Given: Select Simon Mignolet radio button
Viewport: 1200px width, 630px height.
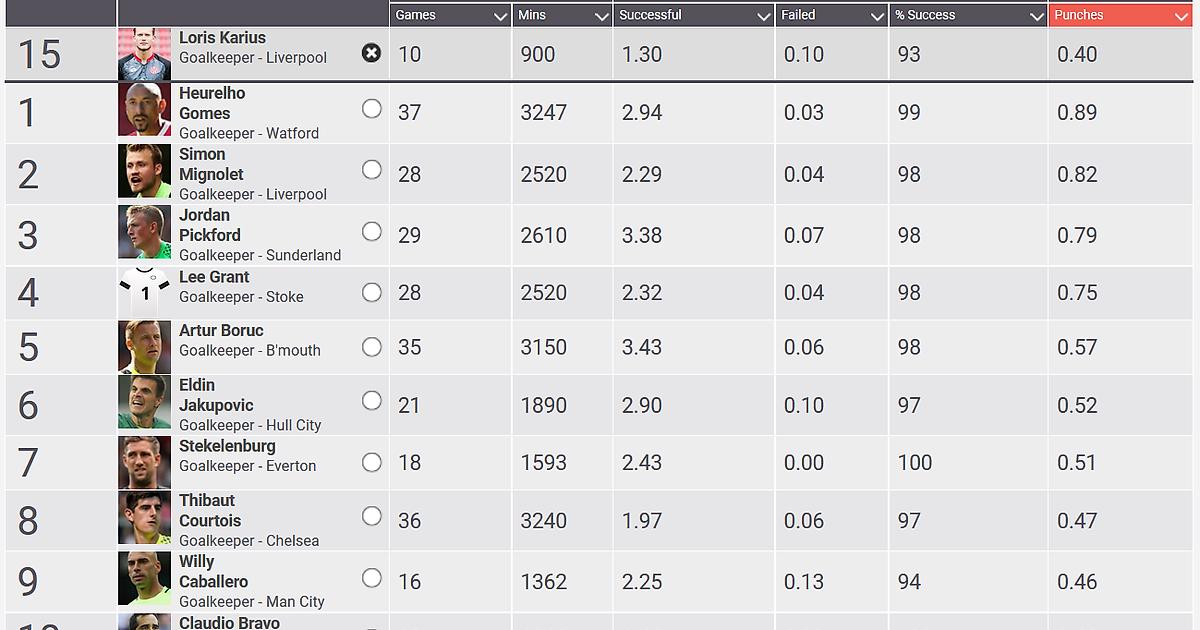Looking at the screenshot, I should [x=371, y=170].
